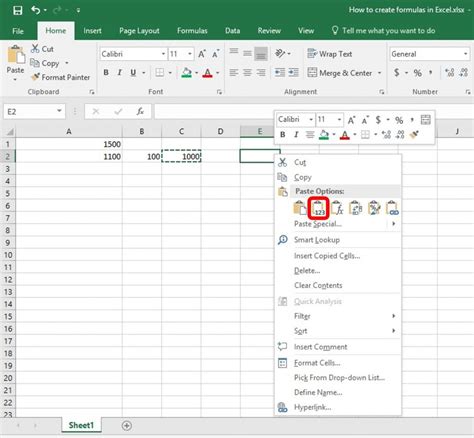Toggle Italic in the ribbon Font group
Viewport: 474px width, 438px height.
[119, 72]
